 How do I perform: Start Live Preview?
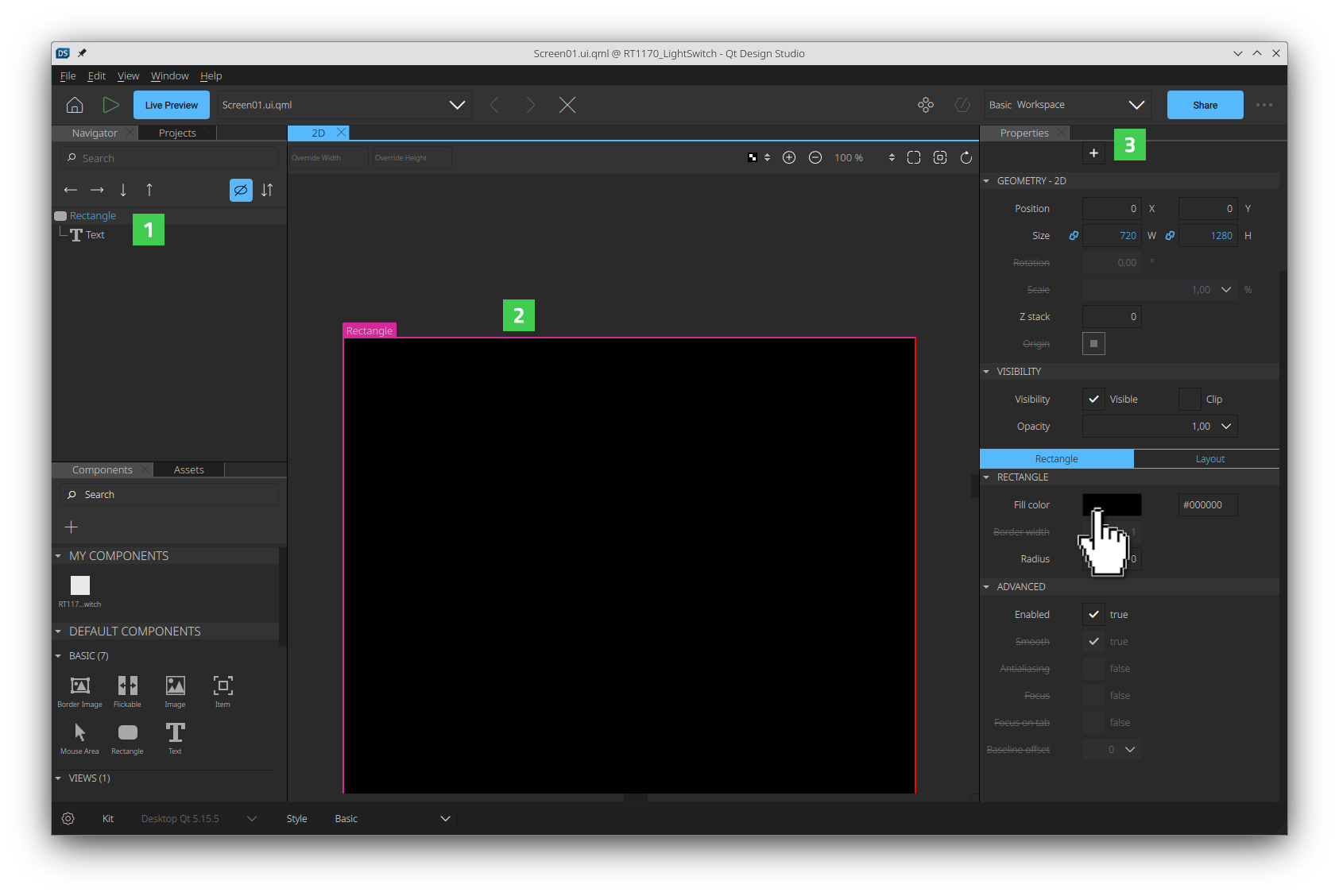(171, 104)
